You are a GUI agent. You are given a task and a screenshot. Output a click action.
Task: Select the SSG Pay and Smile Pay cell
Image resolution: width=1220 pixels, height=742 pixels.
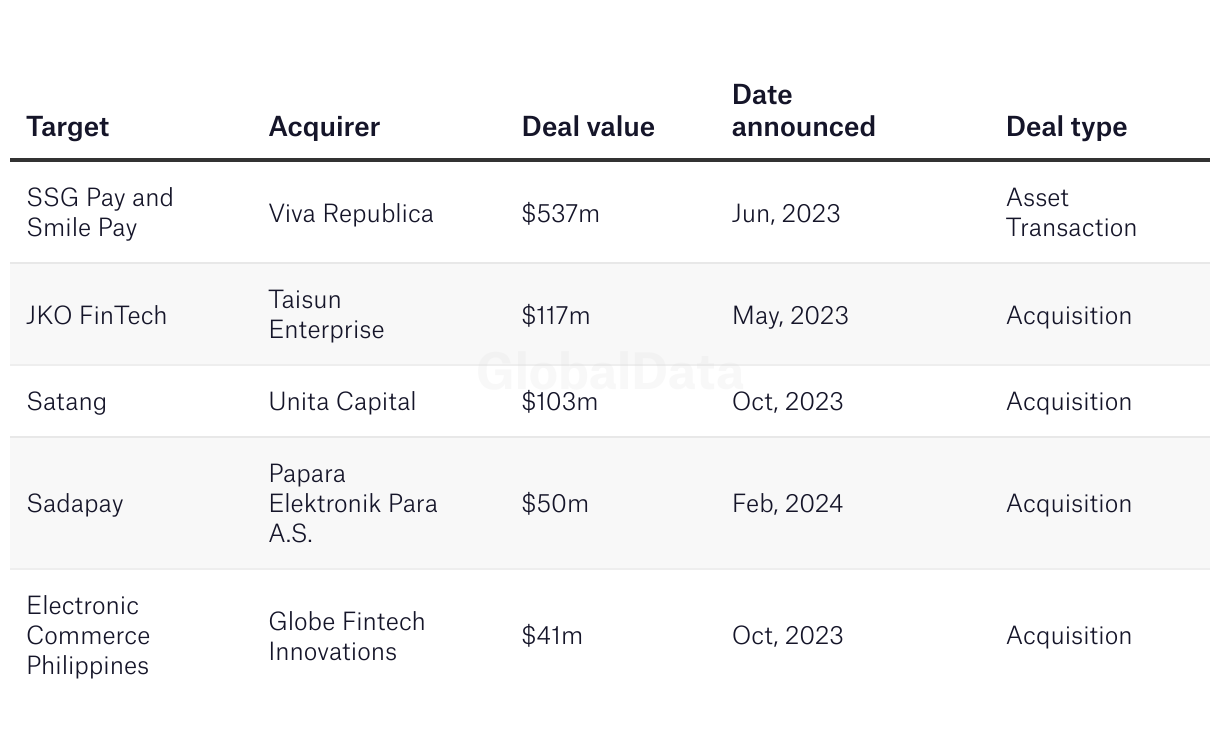click(100, 212)
